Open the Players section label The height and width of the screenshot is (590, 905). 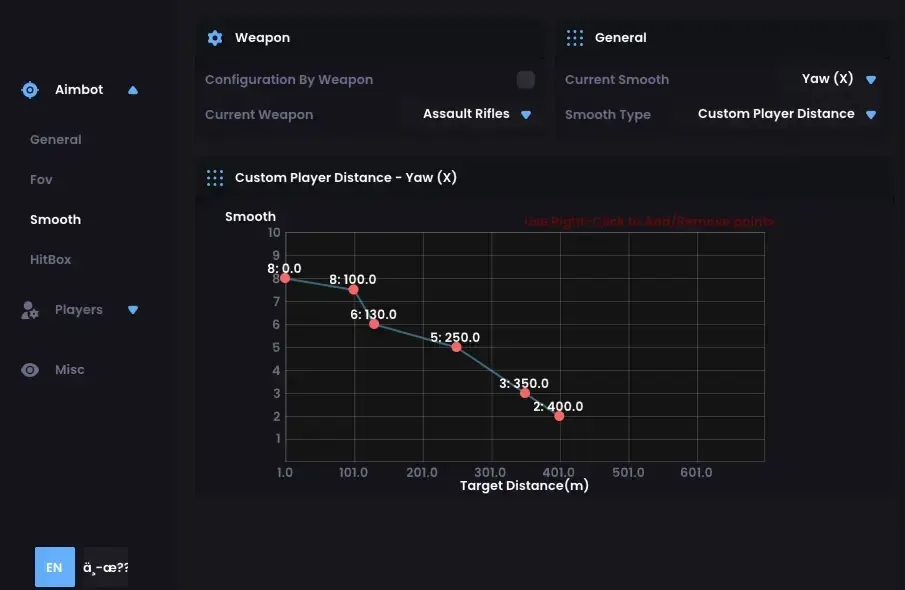coord(78,310)
